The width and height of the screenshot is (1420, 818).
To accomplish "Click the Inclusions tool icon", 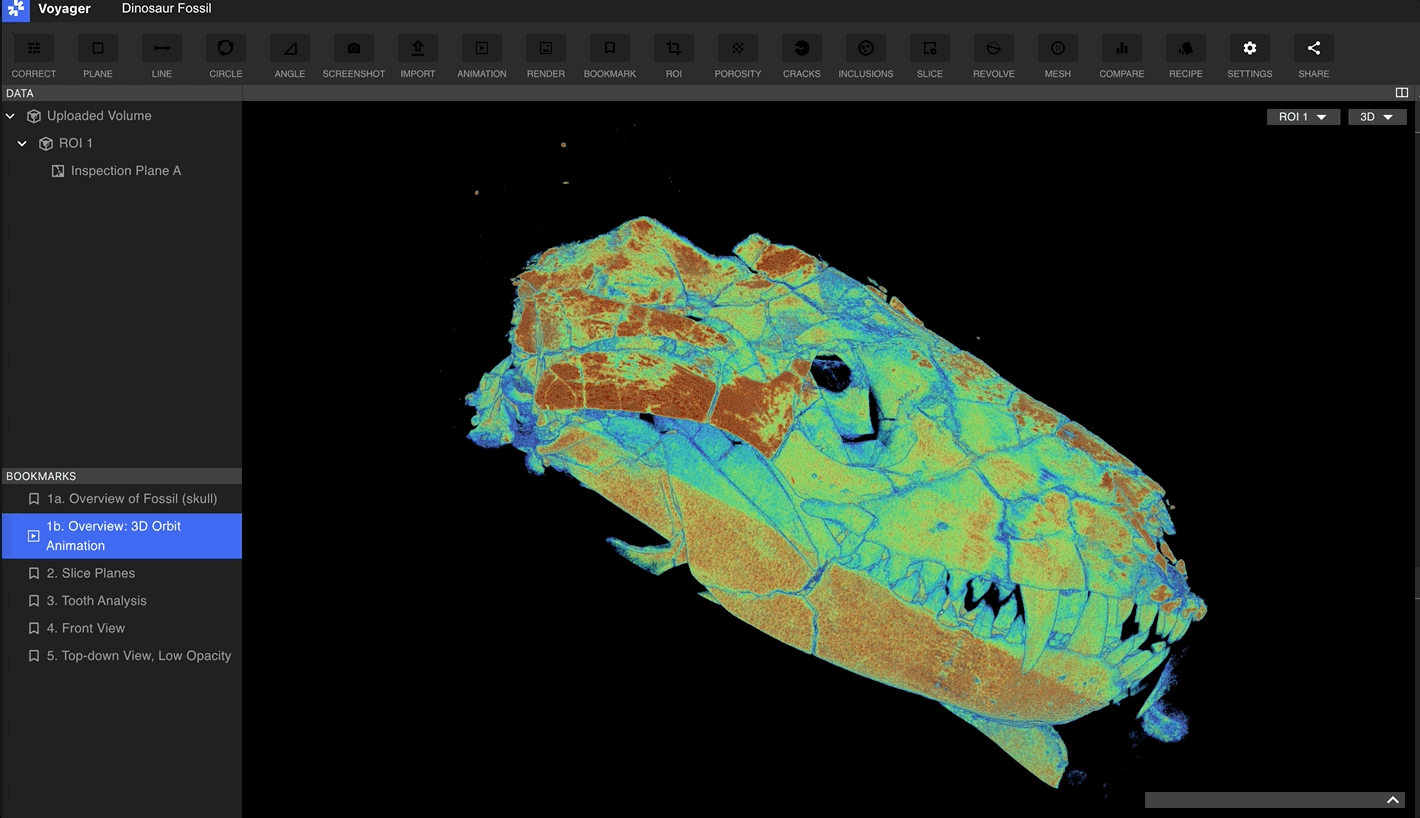I will [x=865, y=48].
